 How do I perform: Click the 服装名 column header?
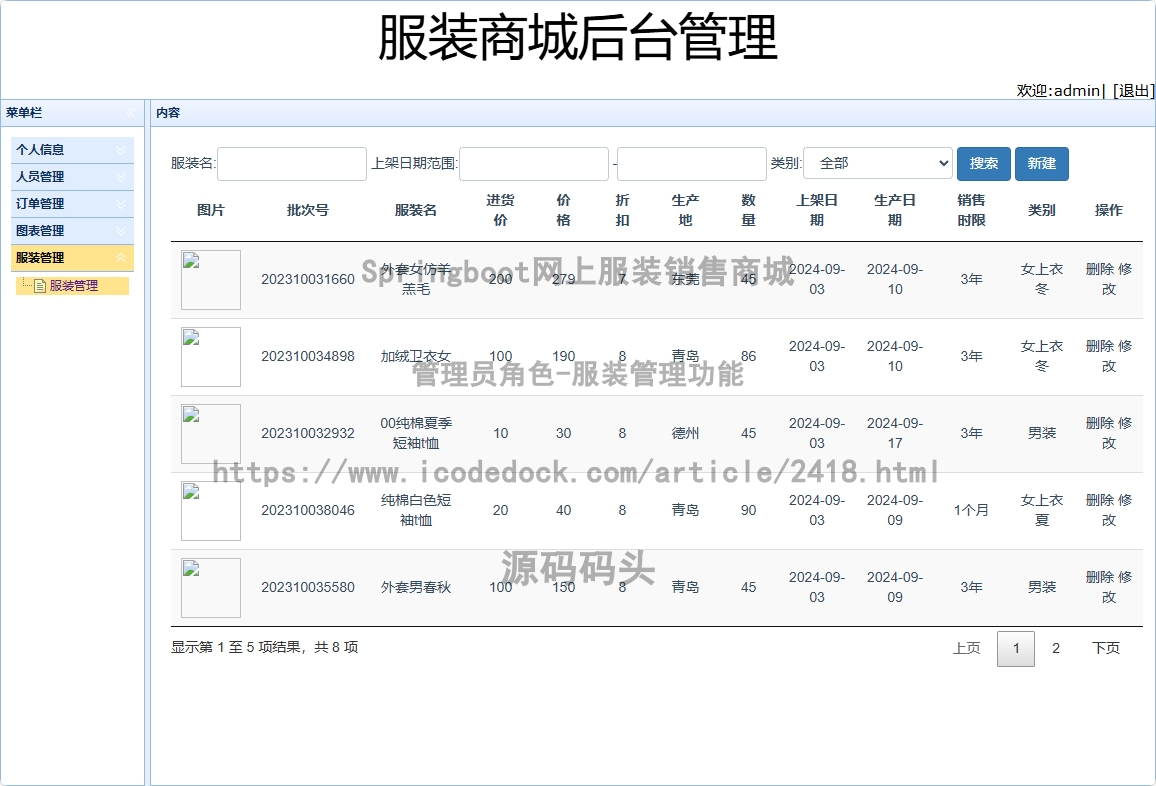416,210
